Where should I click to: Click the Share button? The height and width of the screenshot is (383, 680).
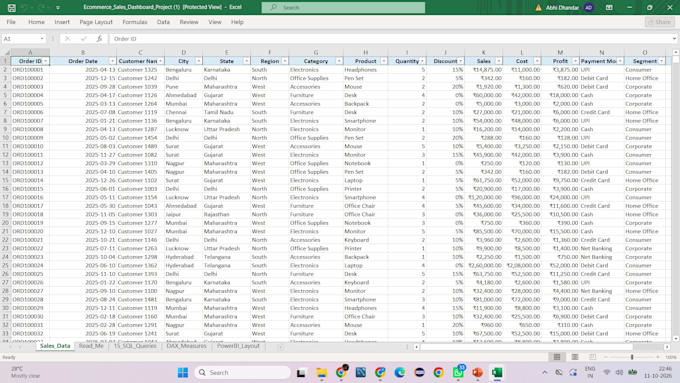coord(660,22)
